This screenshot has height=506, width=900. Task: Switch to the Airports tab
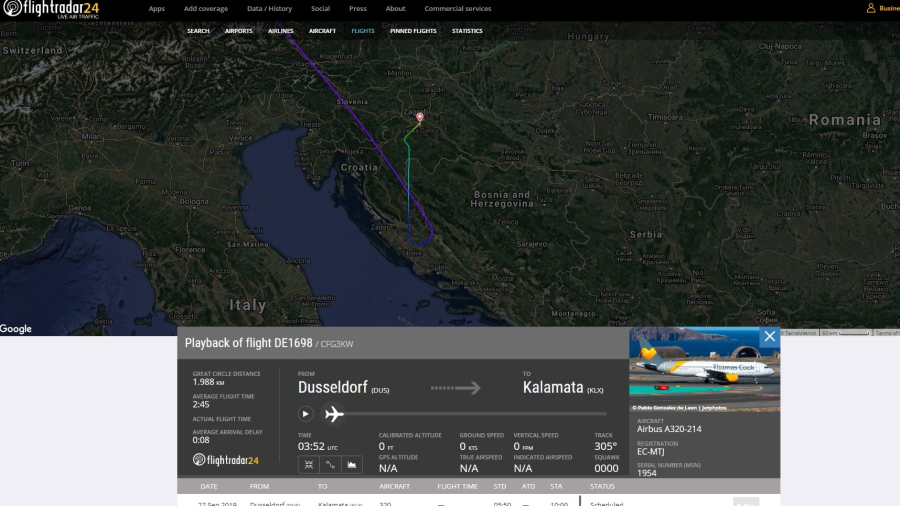point(239,31)
